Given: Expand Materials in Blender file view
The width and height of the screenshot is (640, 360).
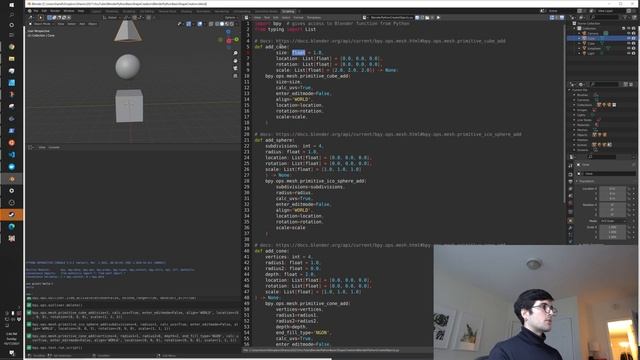Looking at the screenshot, I should tap(574, 125).
